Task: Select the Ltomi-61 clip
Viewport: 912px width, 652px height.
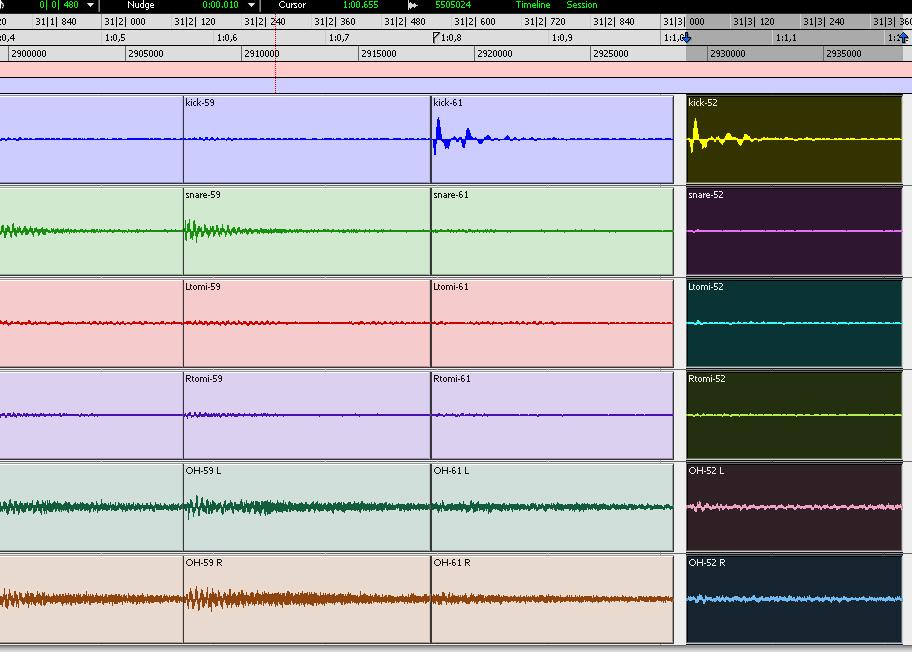Action: tap(552, 323)
